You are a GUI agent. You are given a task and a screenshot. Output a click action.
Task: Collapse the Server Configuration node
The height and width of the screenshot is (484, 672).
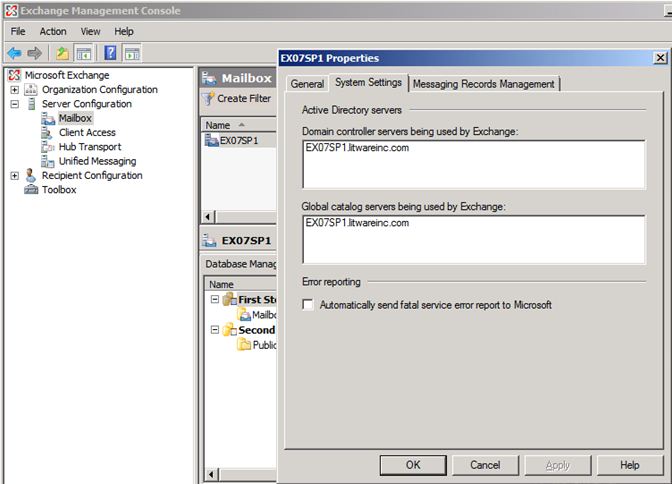pyautogui.click(x=15, y=104)
